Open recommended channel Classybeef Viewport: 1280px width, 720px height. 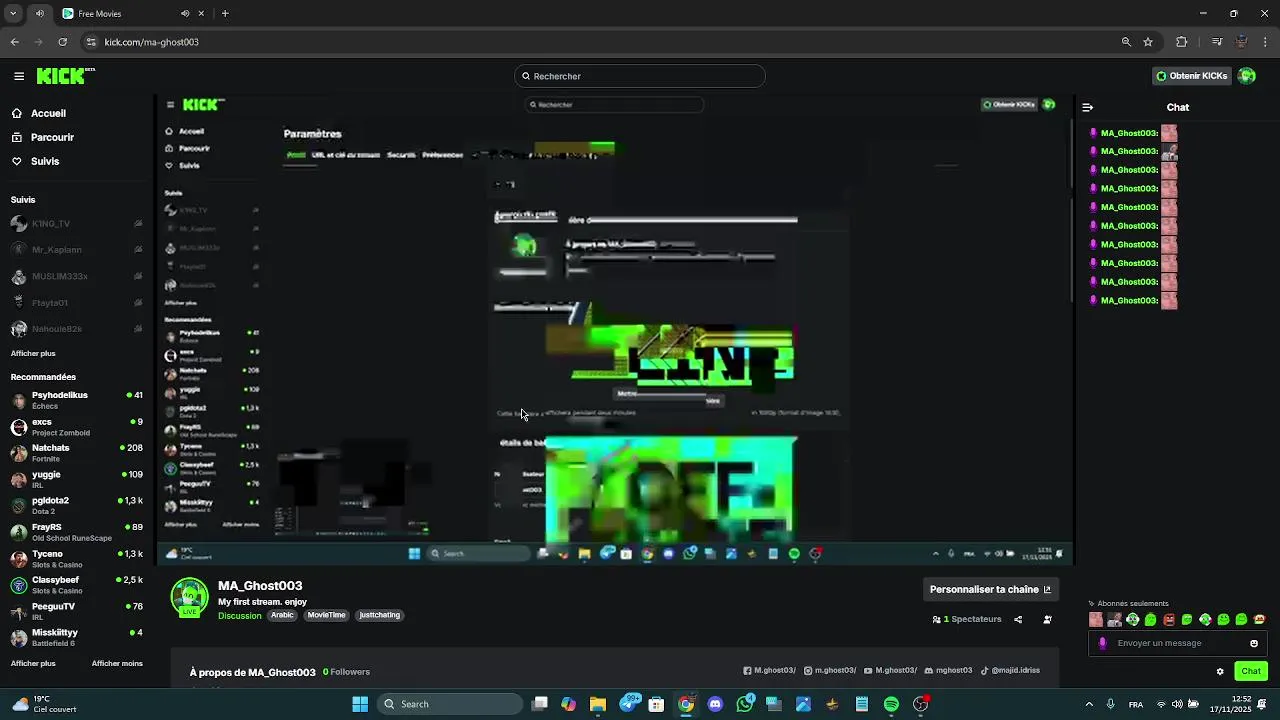(76, 585)
